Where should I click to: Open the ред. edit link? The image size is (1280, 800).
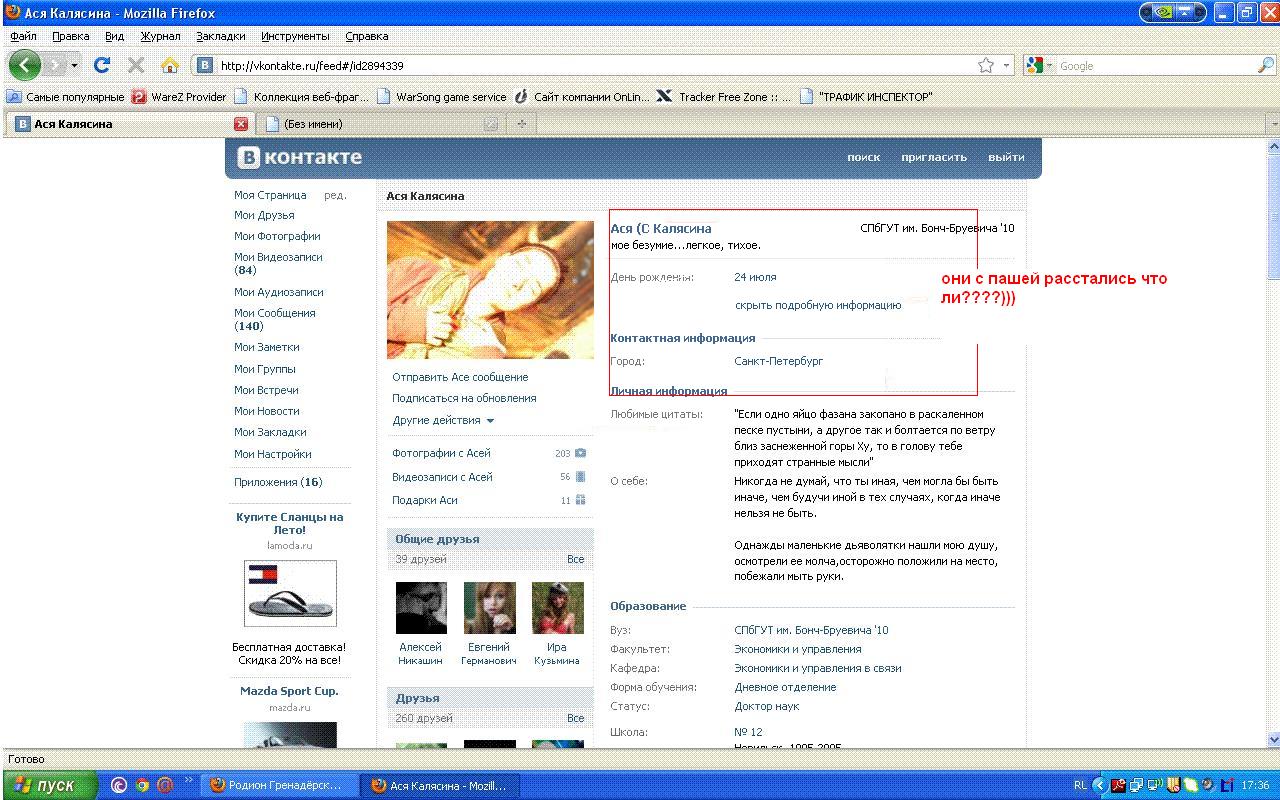(x=335, y=195)
